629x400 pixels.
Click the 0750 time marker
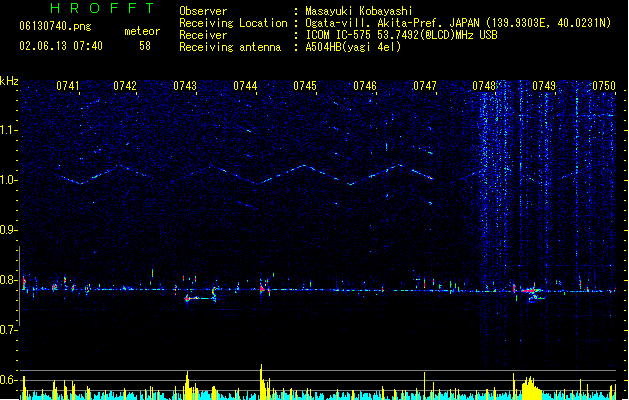[604, 86]
